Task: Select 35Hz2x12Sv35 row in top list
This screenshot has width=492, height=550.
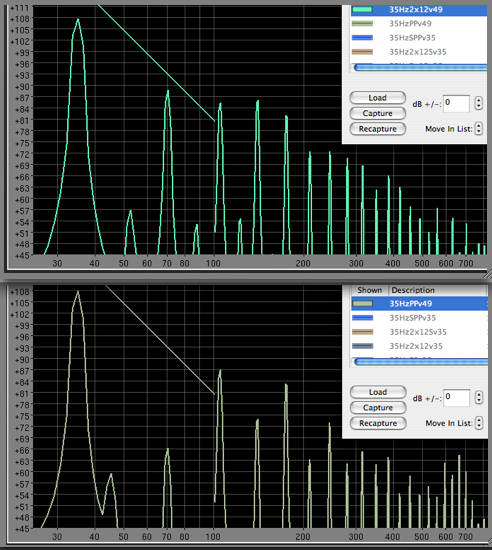Action: [x=419, y=52]
